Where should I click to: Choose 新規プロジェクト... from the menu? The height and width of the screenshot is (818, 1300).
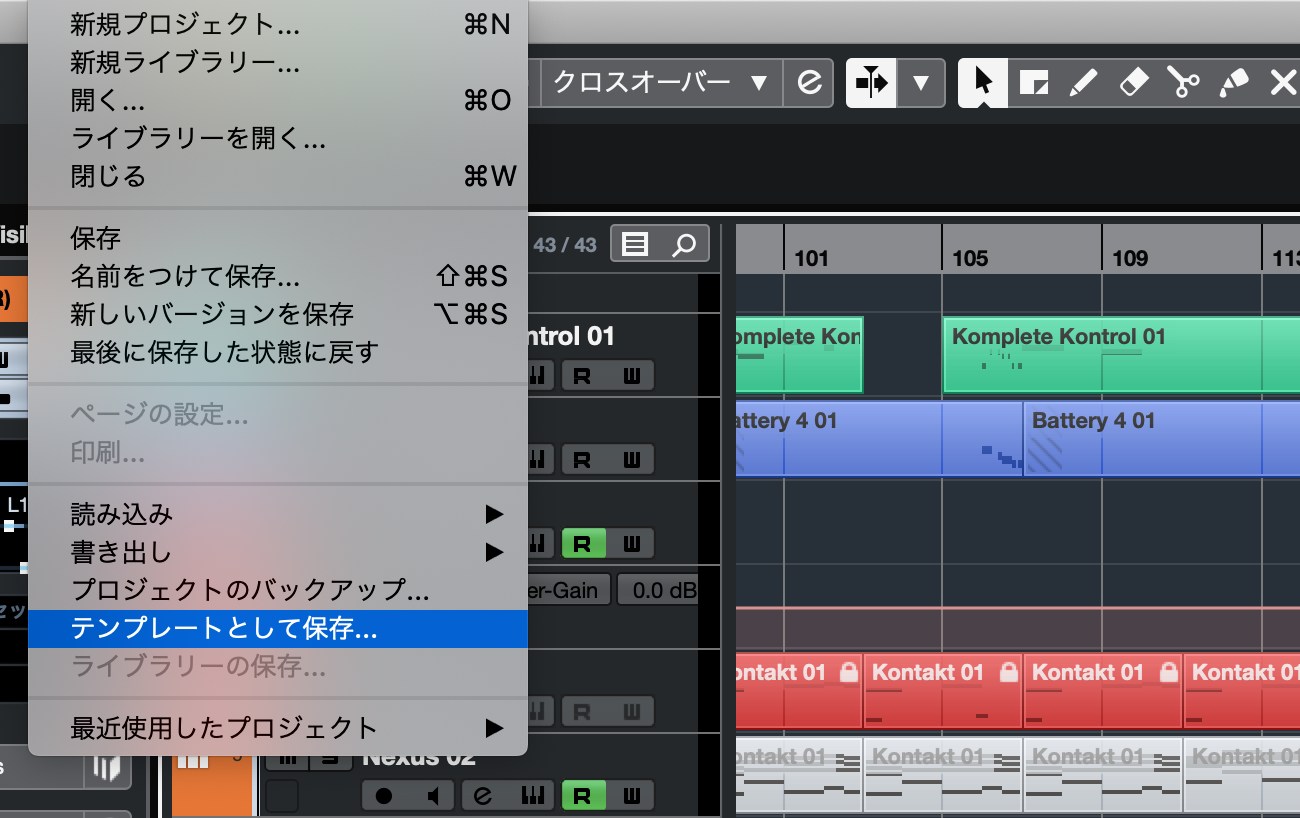pyautogui.click(x=278, y=25)
